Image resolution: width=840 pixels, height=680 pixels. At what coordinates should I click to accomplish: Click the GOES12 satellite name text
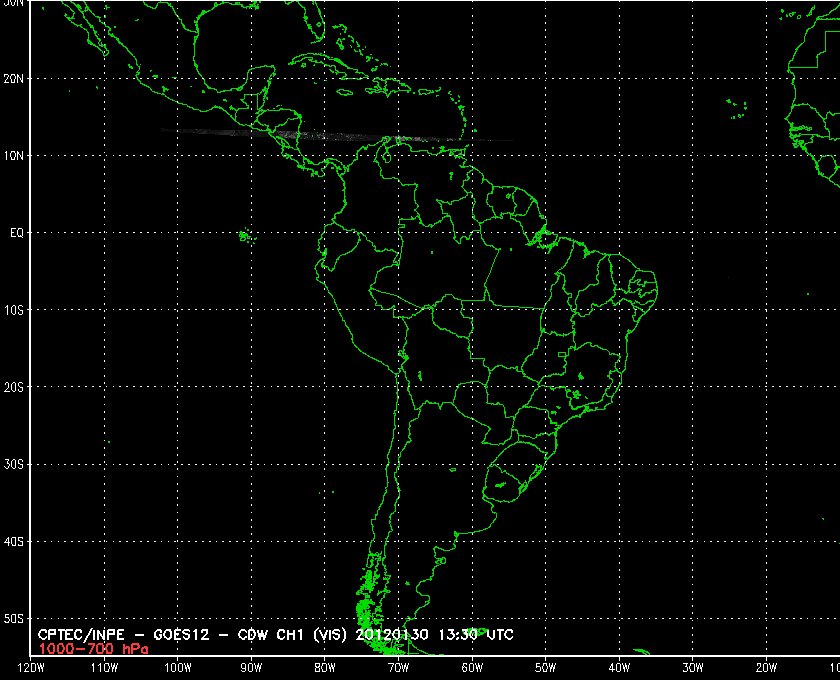point(181,635)
